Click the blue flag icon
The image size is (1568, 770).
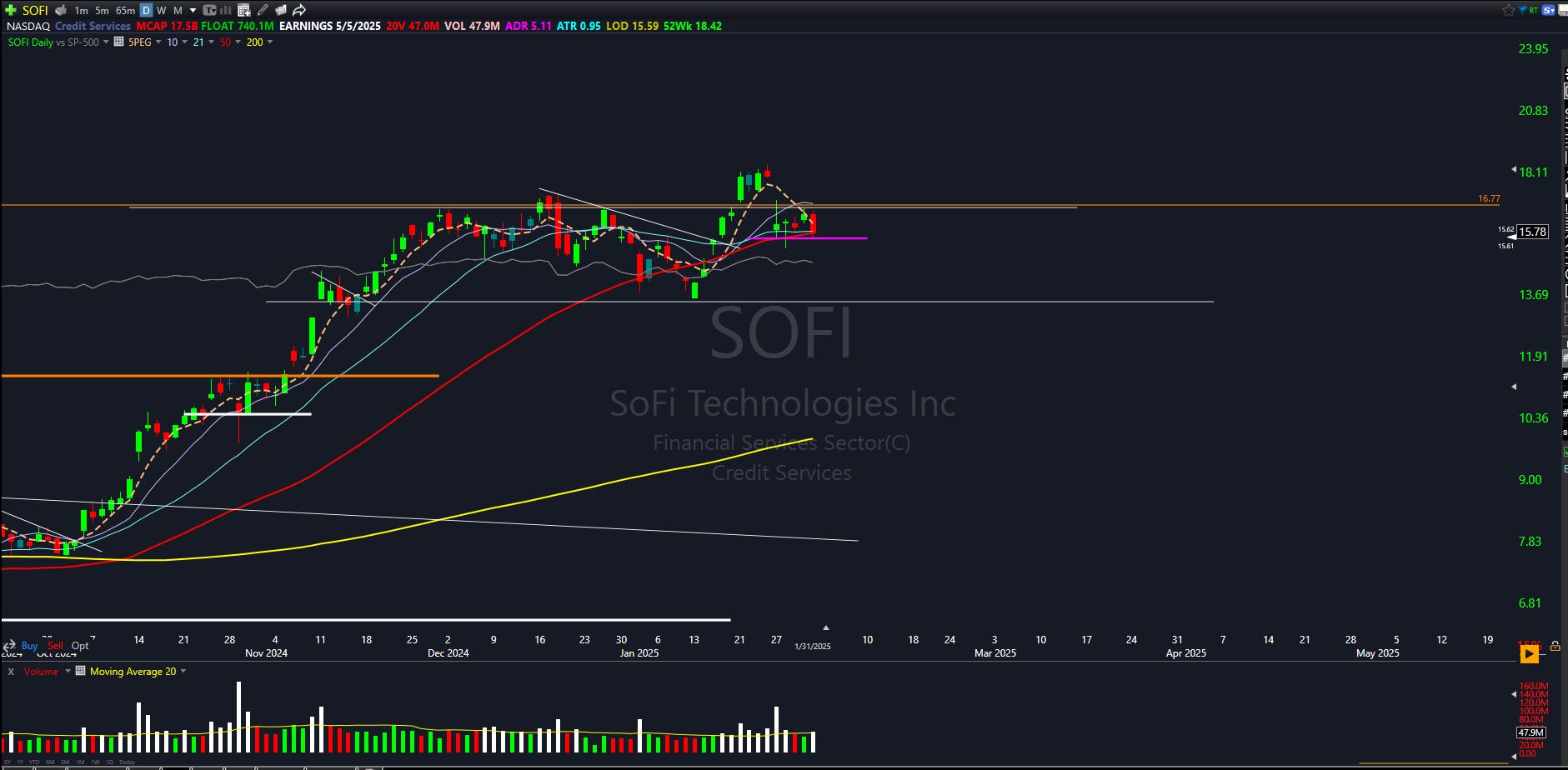click(x=1523, y=10)
